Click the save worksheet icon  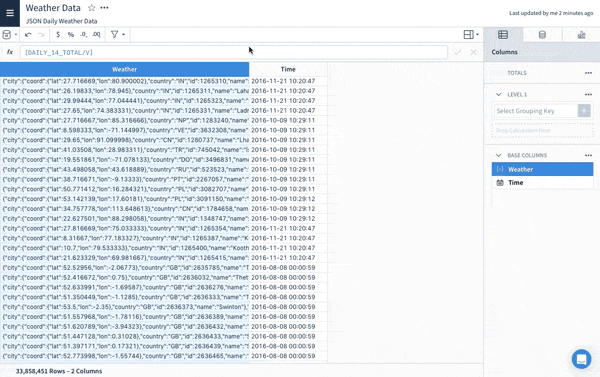[x=7, y=34]
